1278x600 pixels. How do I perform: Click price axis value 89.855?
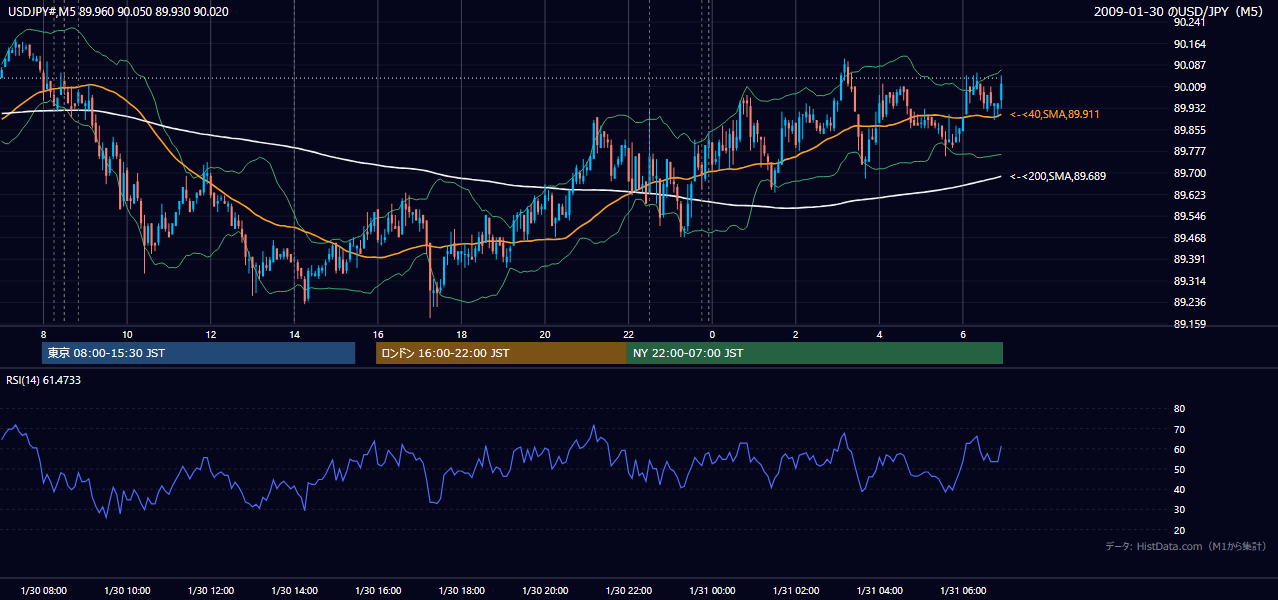1189,130
